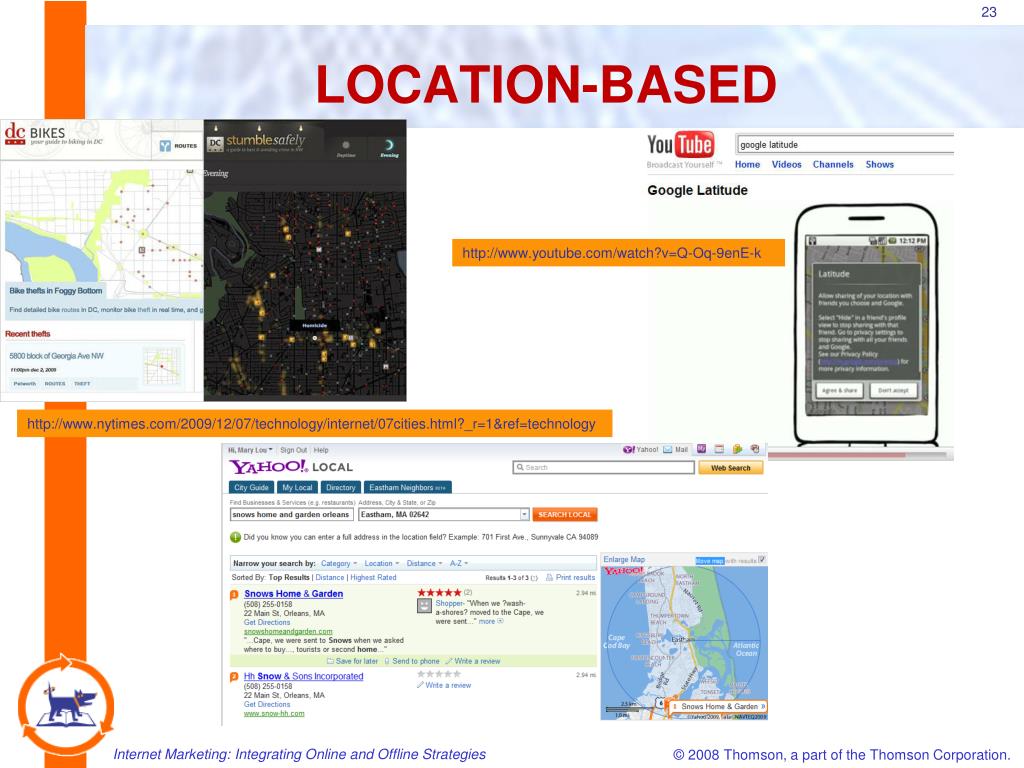The image size is (1024, 768).
Task: Expand the Category filter dropdown
Action: click(x=338, y=564)
